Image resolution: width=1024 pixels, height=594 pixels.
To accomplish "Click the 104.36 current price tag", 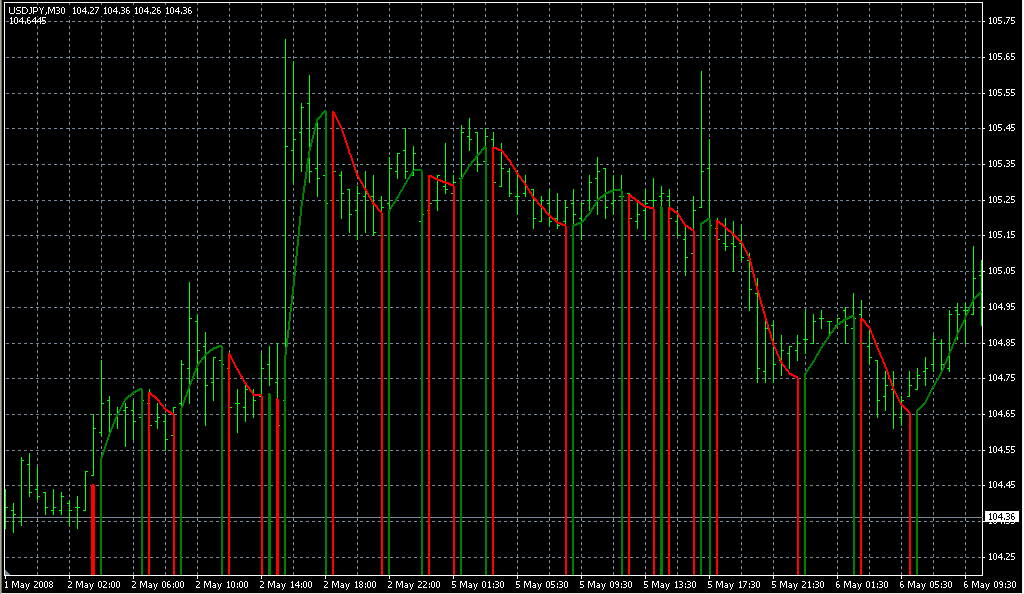I will pyautogui.click(x=1001, y=517).
